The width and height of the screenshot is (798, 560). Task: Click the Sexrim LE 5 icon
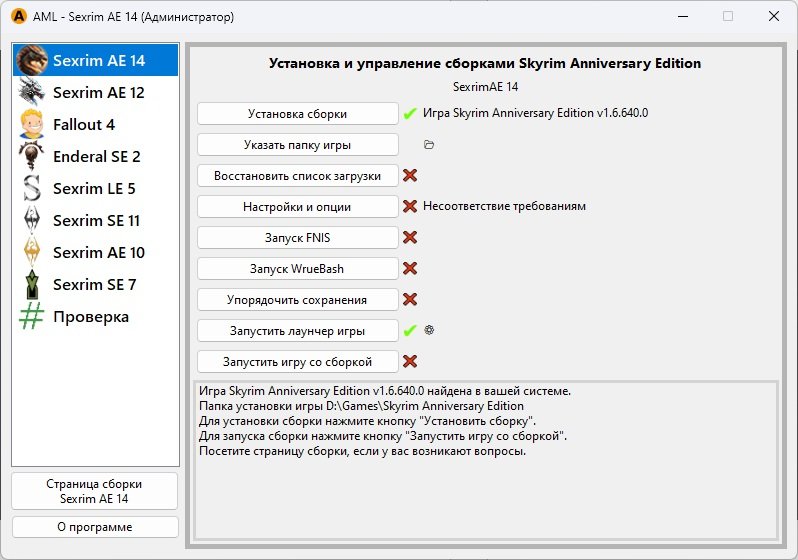pos(33,188)
